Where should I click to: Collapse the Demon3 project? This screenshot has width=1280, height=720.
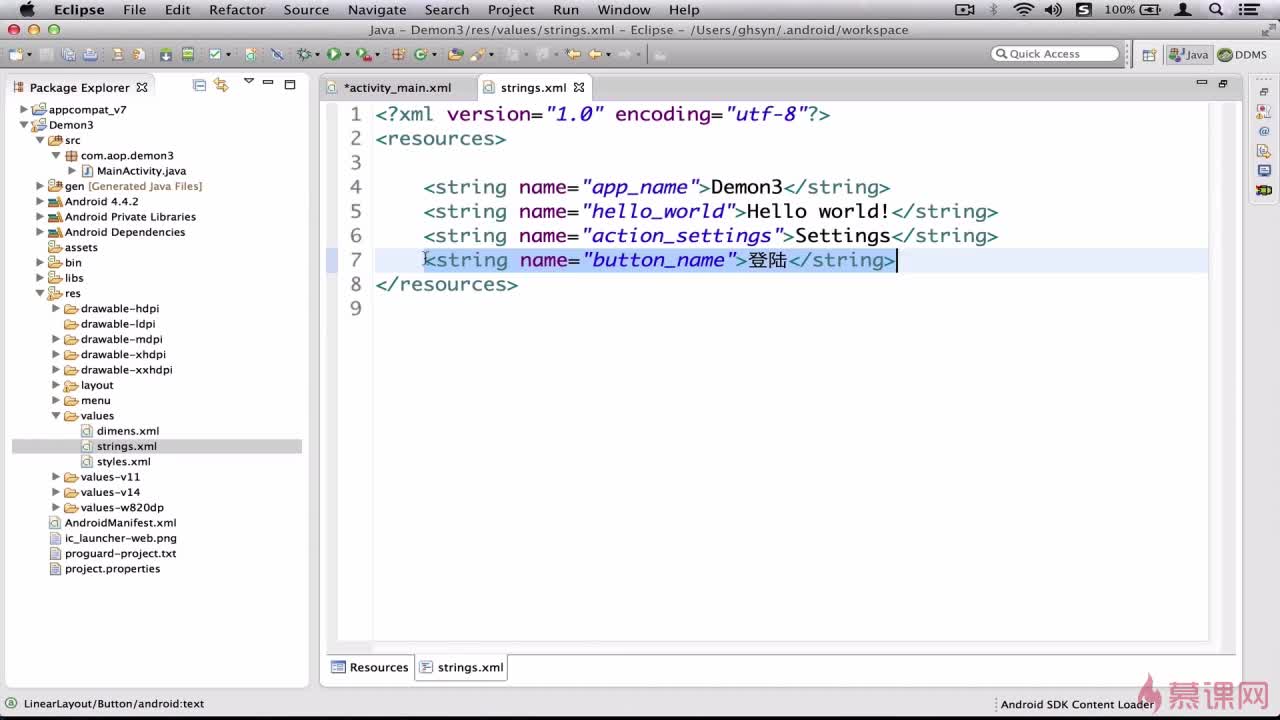[24, 125]
